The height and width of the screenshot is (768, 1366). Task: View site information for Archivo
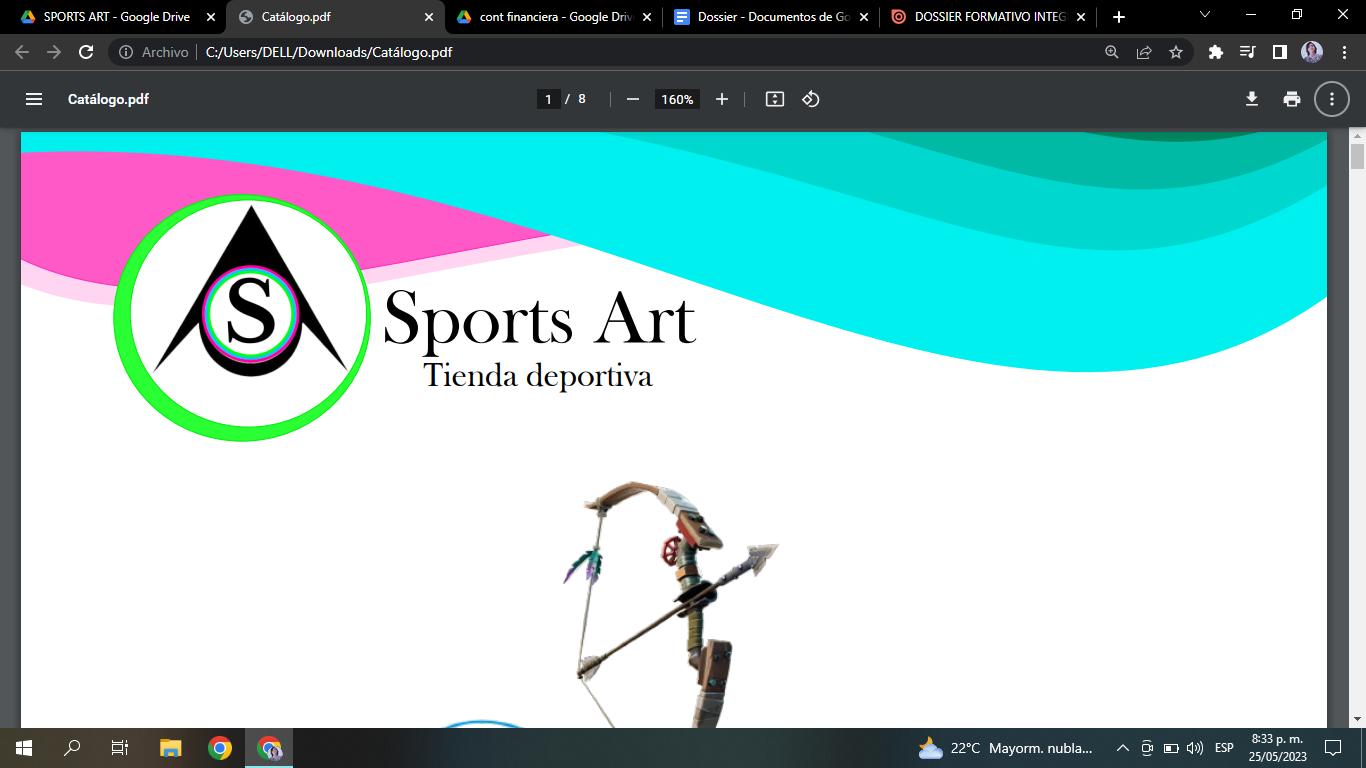point(153,52)
